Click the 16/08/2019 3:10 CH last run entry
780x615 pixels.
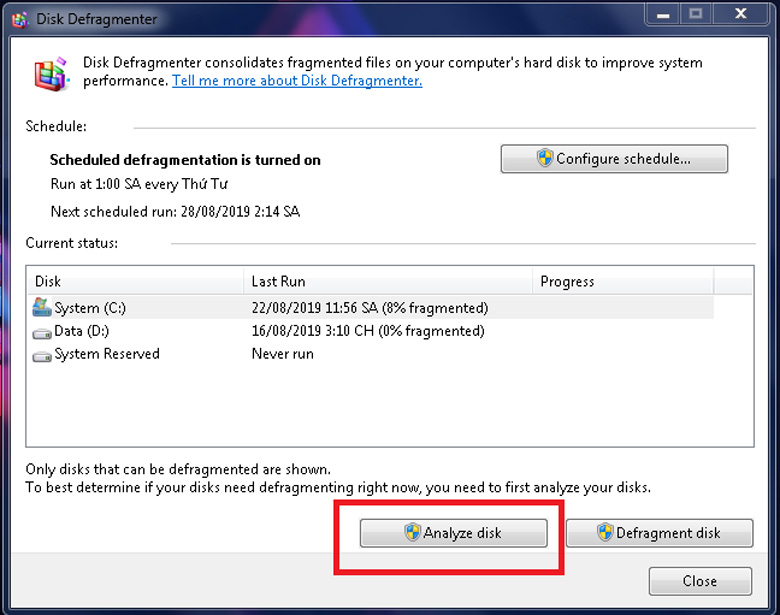pos(368,331)
